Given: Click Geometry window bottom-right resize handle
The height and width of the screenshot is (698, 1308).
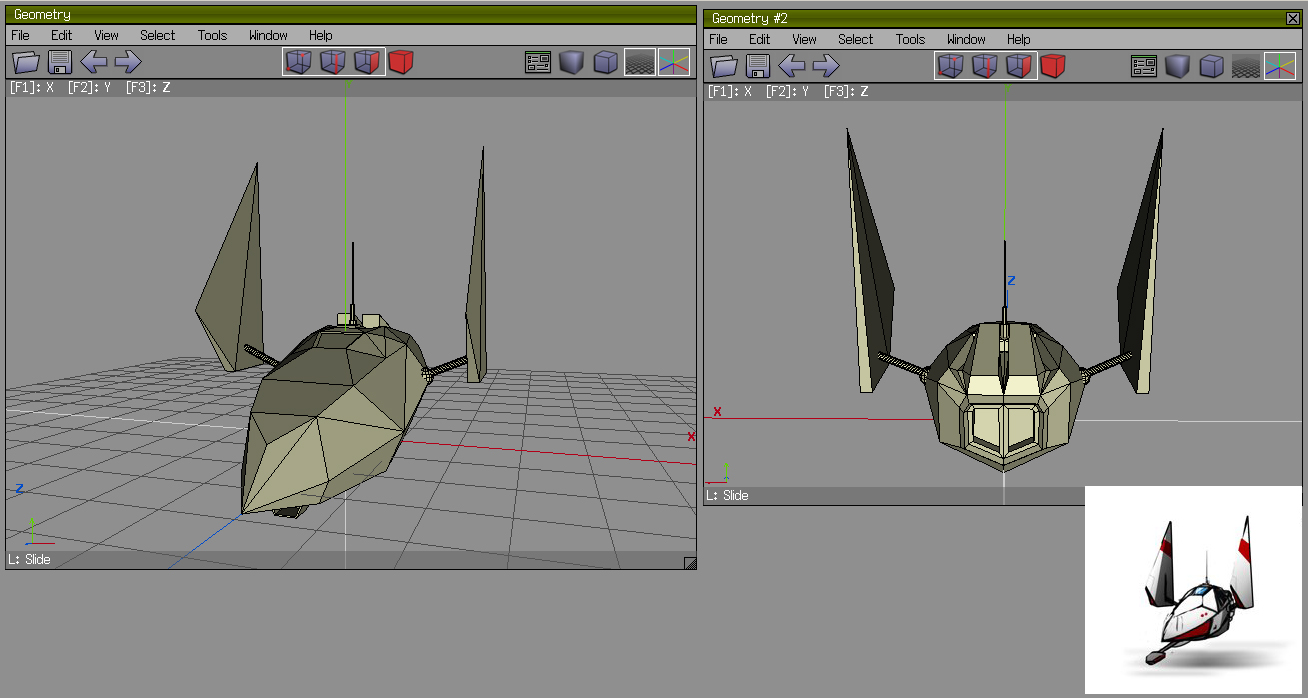Looking at the screenshot, I should (689, 563).
